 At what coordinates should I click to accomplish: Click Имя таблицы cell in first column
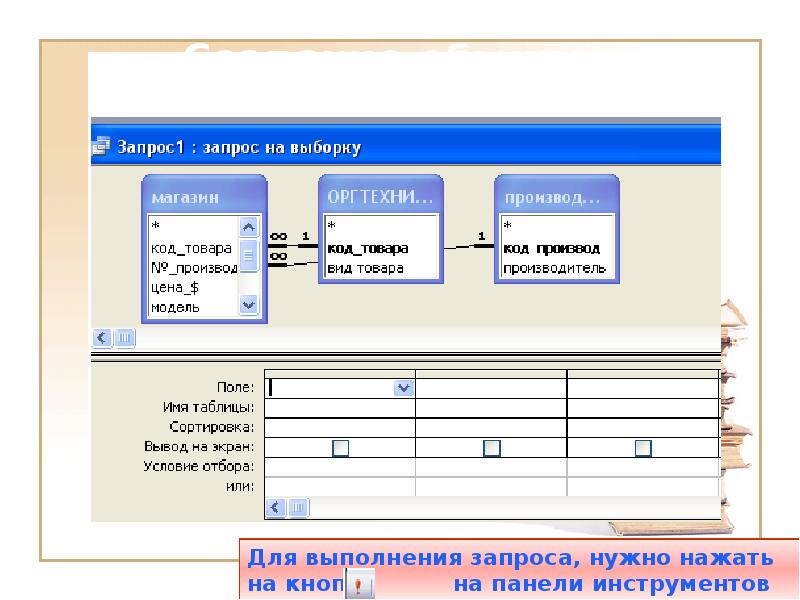click(340, 408)
